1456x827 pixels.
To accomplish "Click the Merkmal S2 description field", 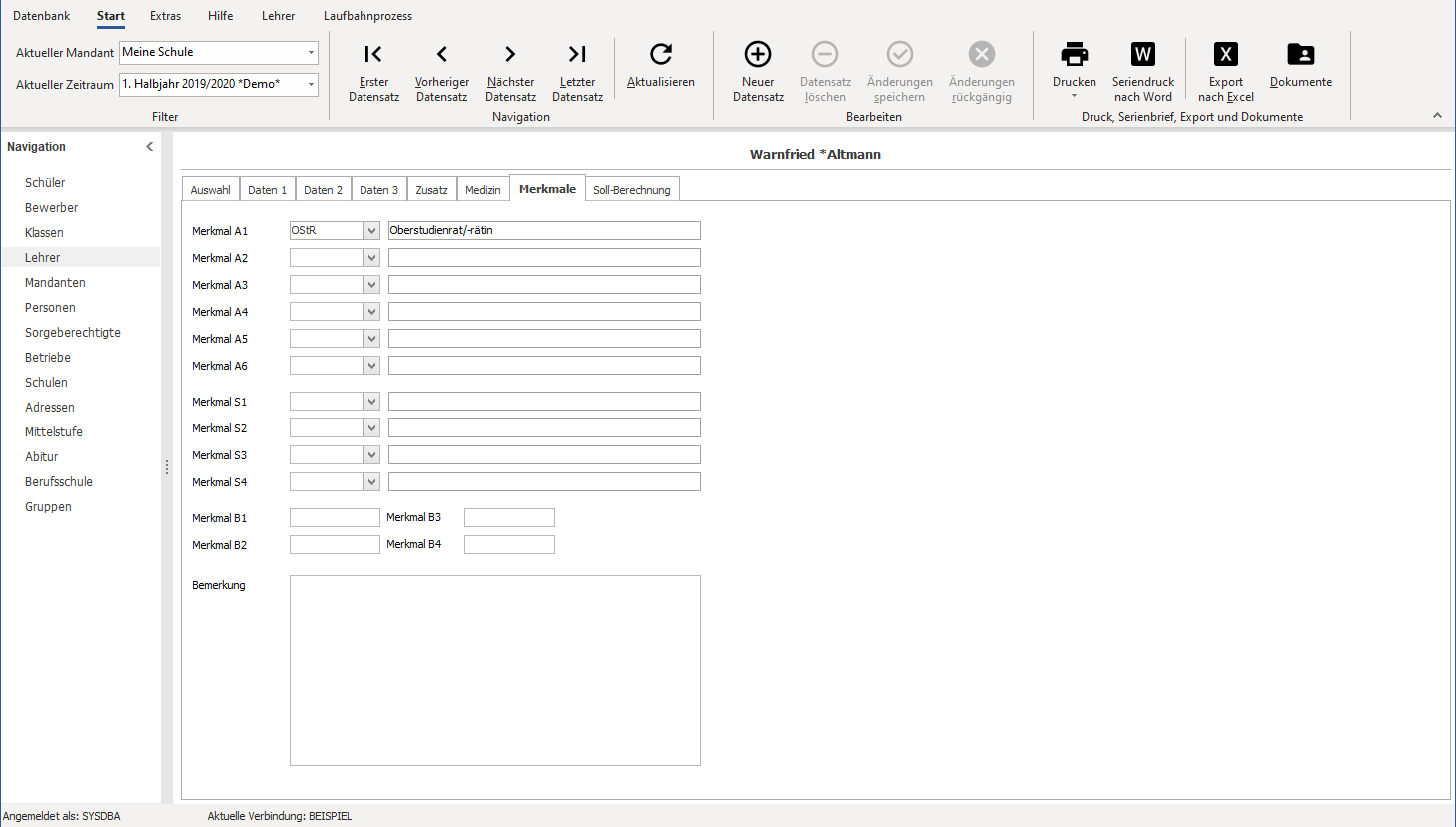I will point(544,428).
